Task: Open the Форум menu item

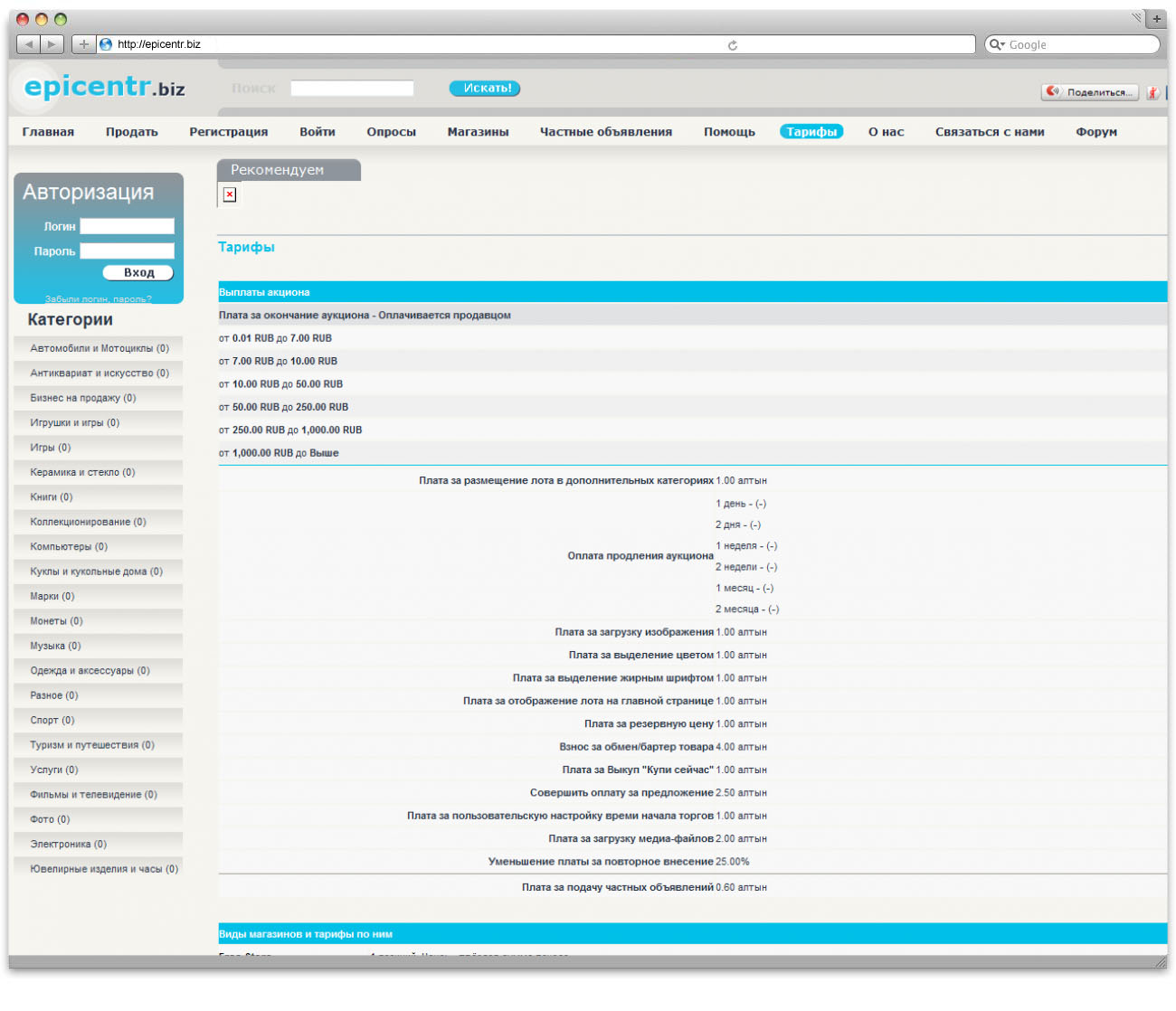Action: [1096, 132]
